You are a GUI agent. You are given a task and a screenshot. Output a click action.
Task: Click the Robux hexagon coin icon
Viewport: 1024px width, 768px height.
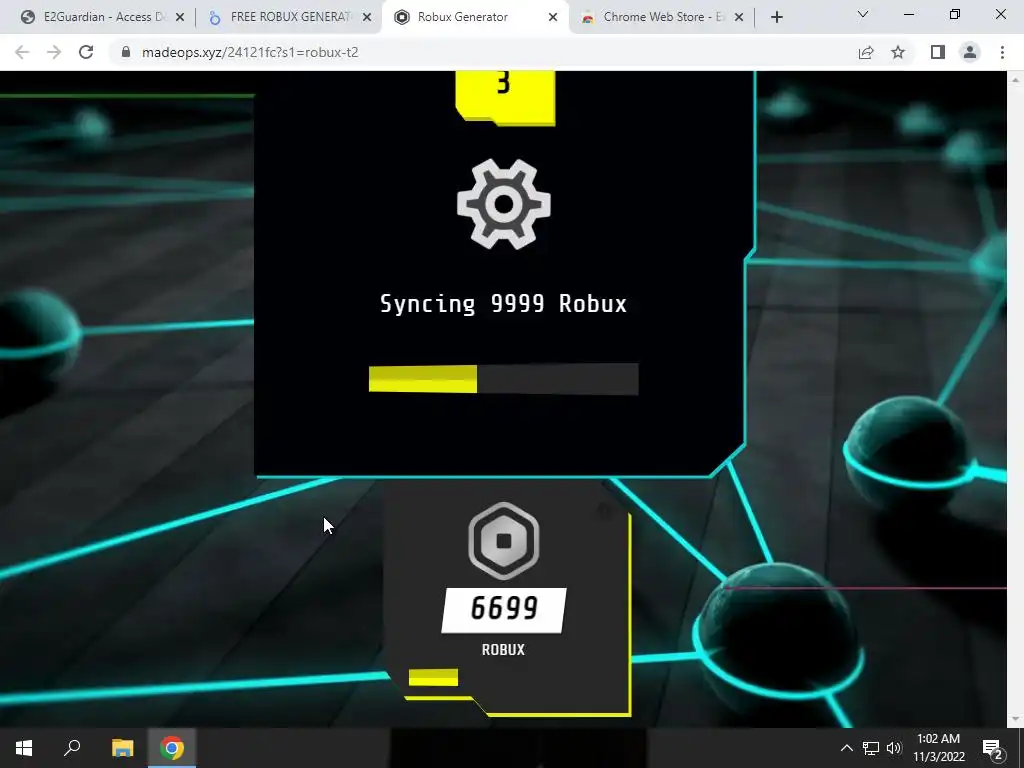coord(504,541)
